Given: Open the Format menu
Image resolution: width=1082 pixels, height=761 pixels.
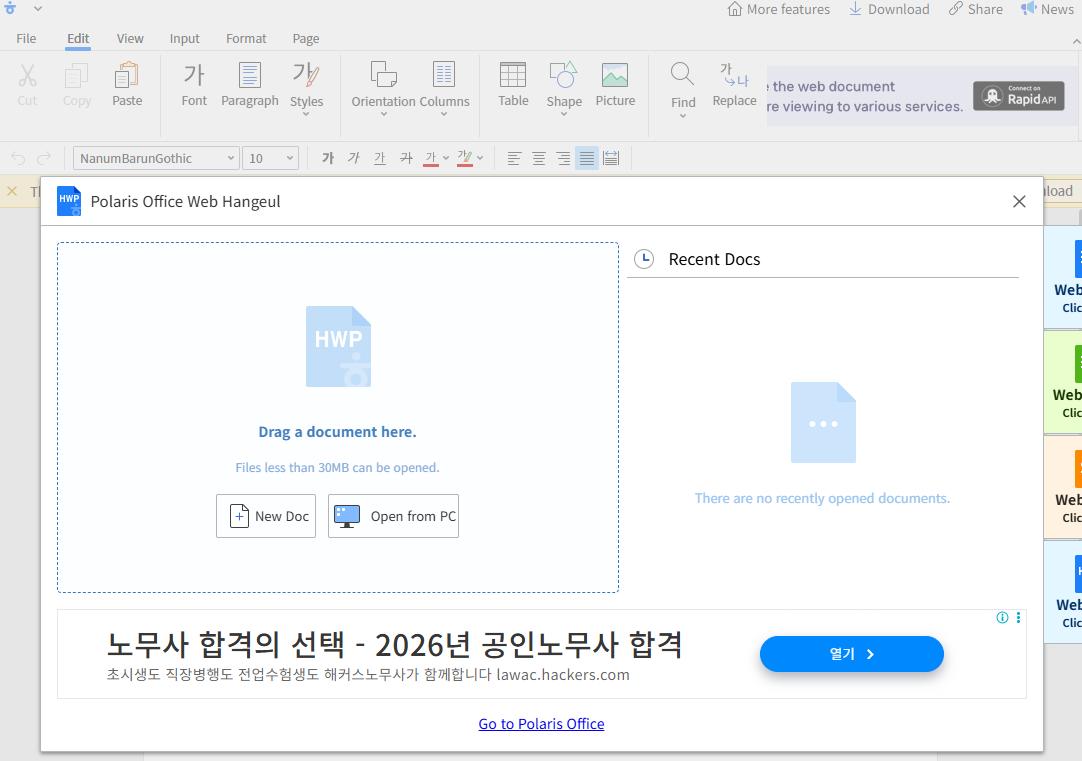Looking at the screenshot, I should pyautogui.click(x=246, y=38).
